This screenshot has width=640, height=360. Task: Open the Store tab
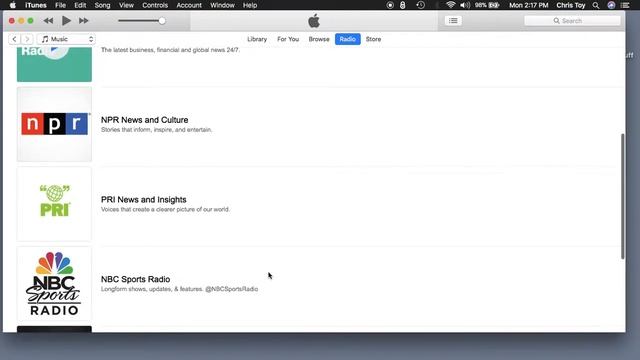tap(373, 39)
